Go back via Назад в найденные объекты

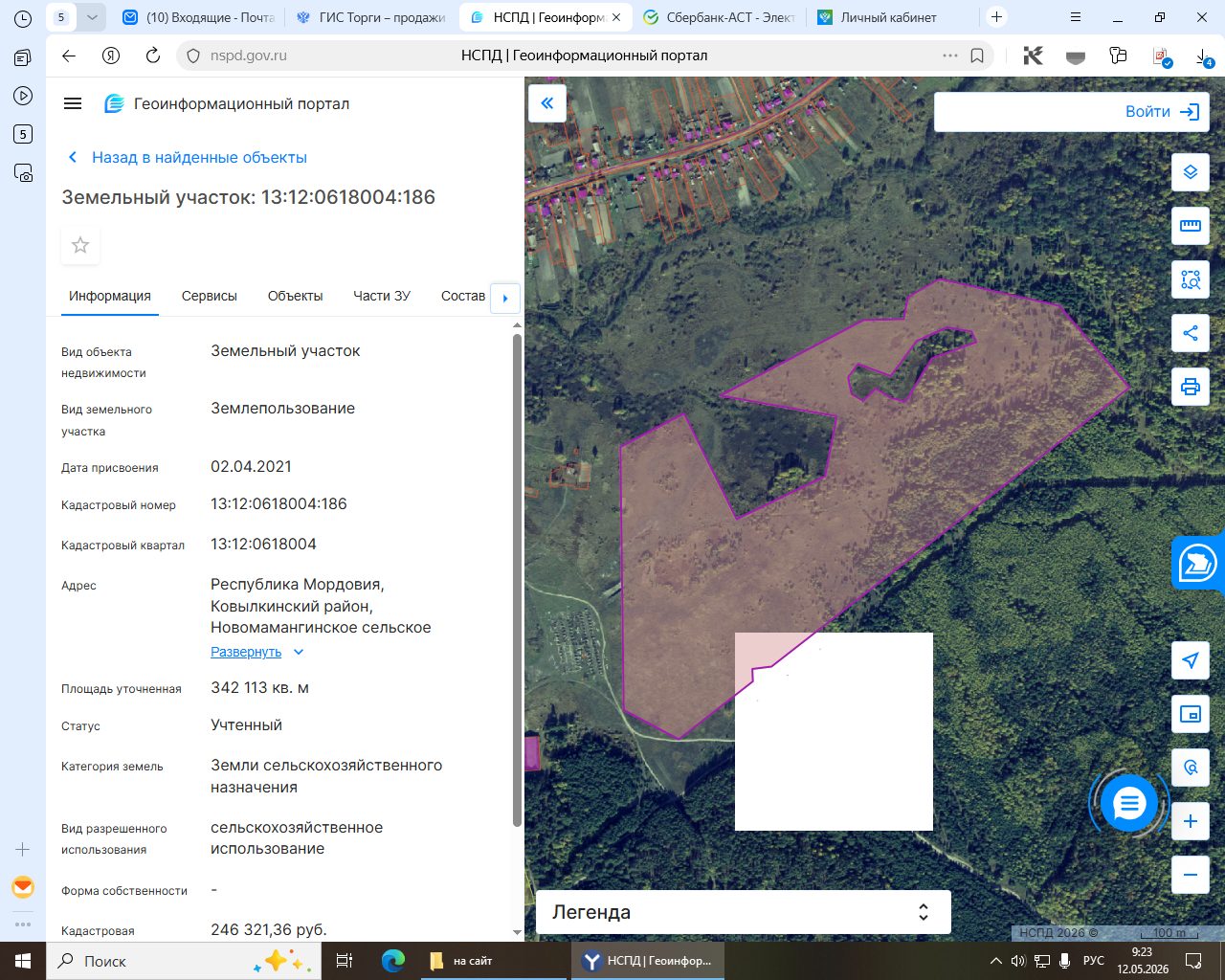[199, 157]
